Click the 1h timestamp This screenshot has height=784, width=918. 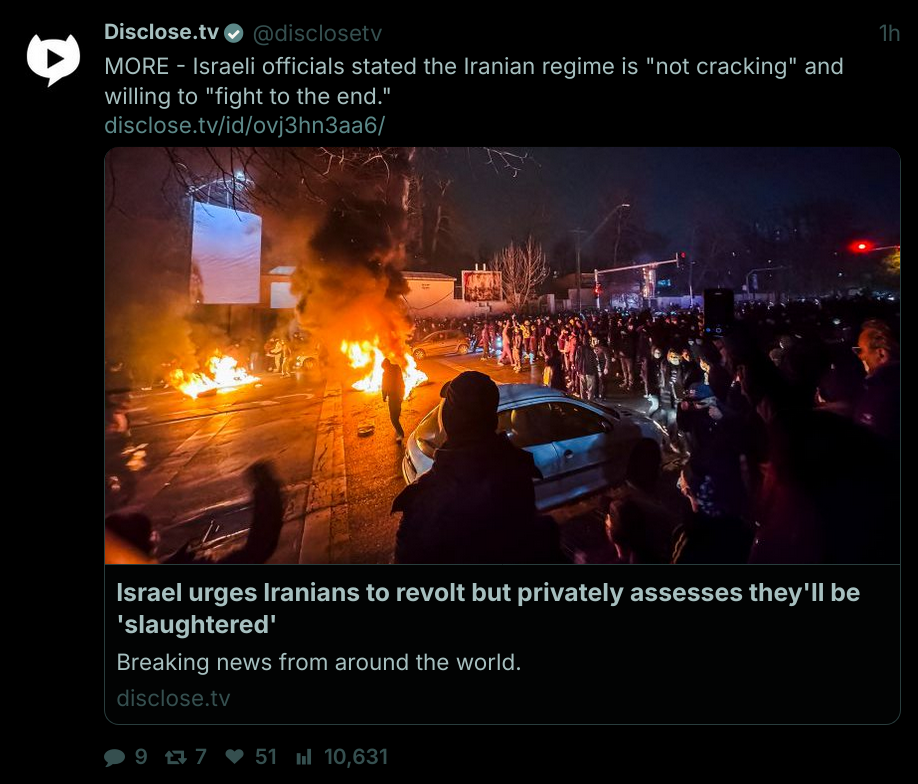tap(889, 34)
